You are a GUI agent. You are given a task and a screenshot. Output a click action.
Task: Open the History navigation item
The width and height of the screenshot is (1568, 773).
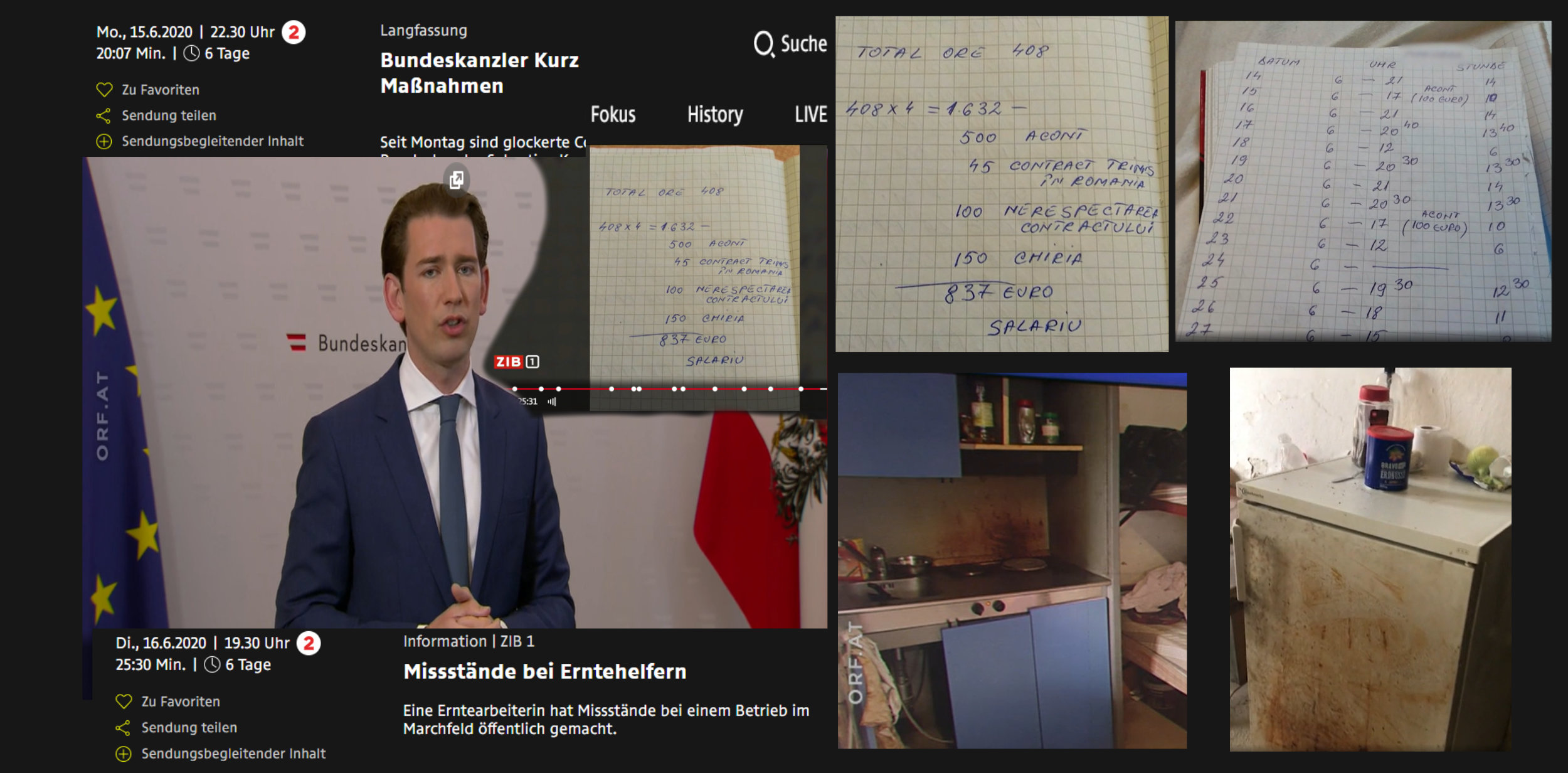[715, 115]
